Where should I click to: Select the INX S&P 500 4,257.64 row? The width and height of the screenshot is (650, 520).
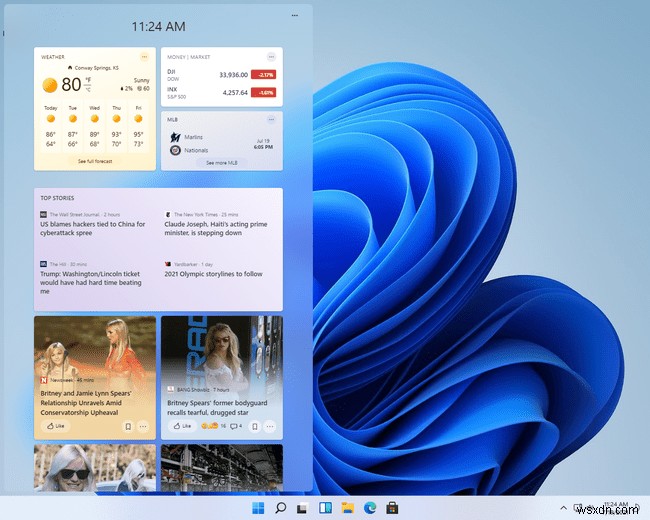pyautogui.click(x=221, y=92)
